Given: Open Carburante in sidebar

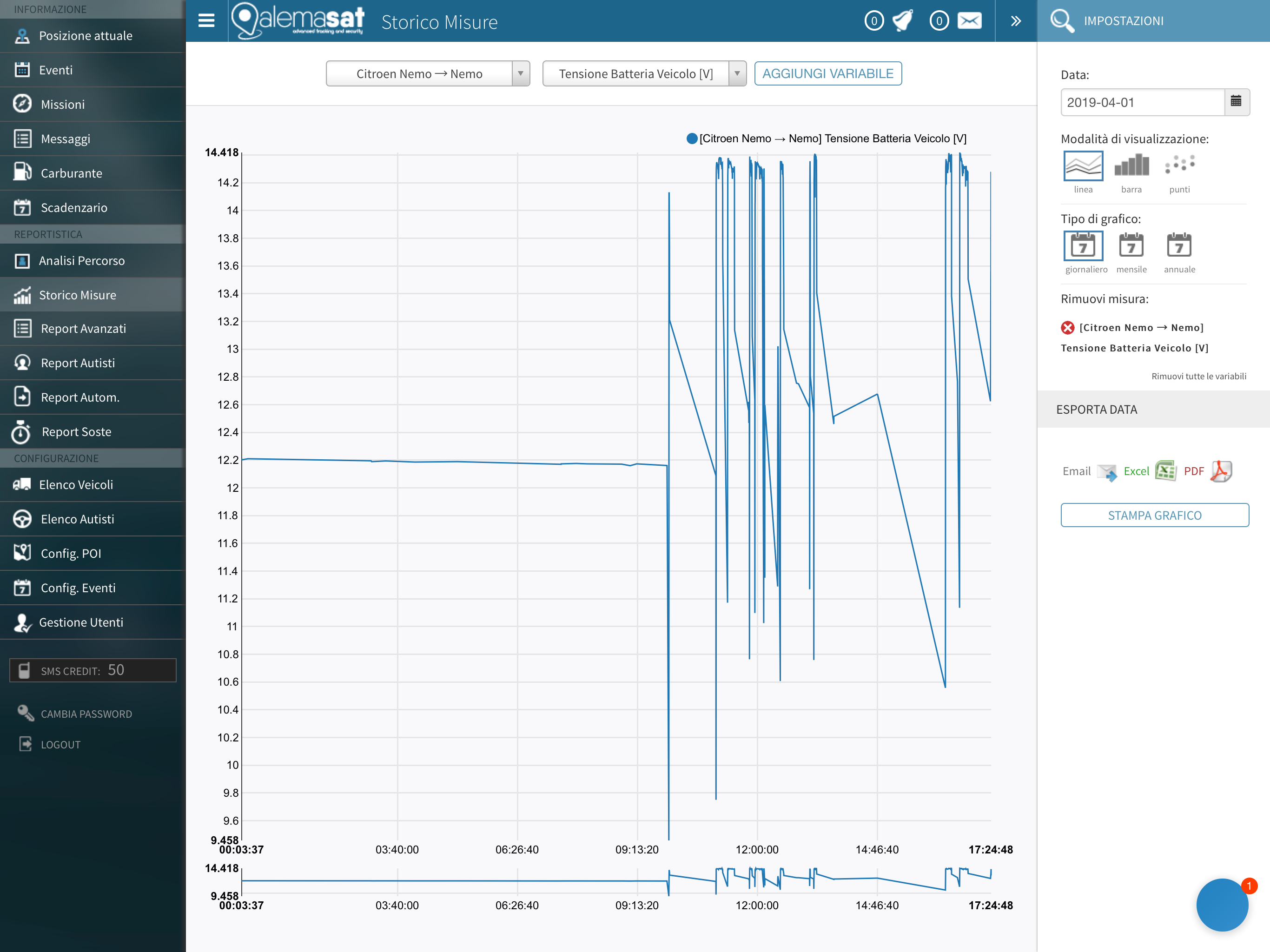Looking at the screenshot, I should [93, 173].
